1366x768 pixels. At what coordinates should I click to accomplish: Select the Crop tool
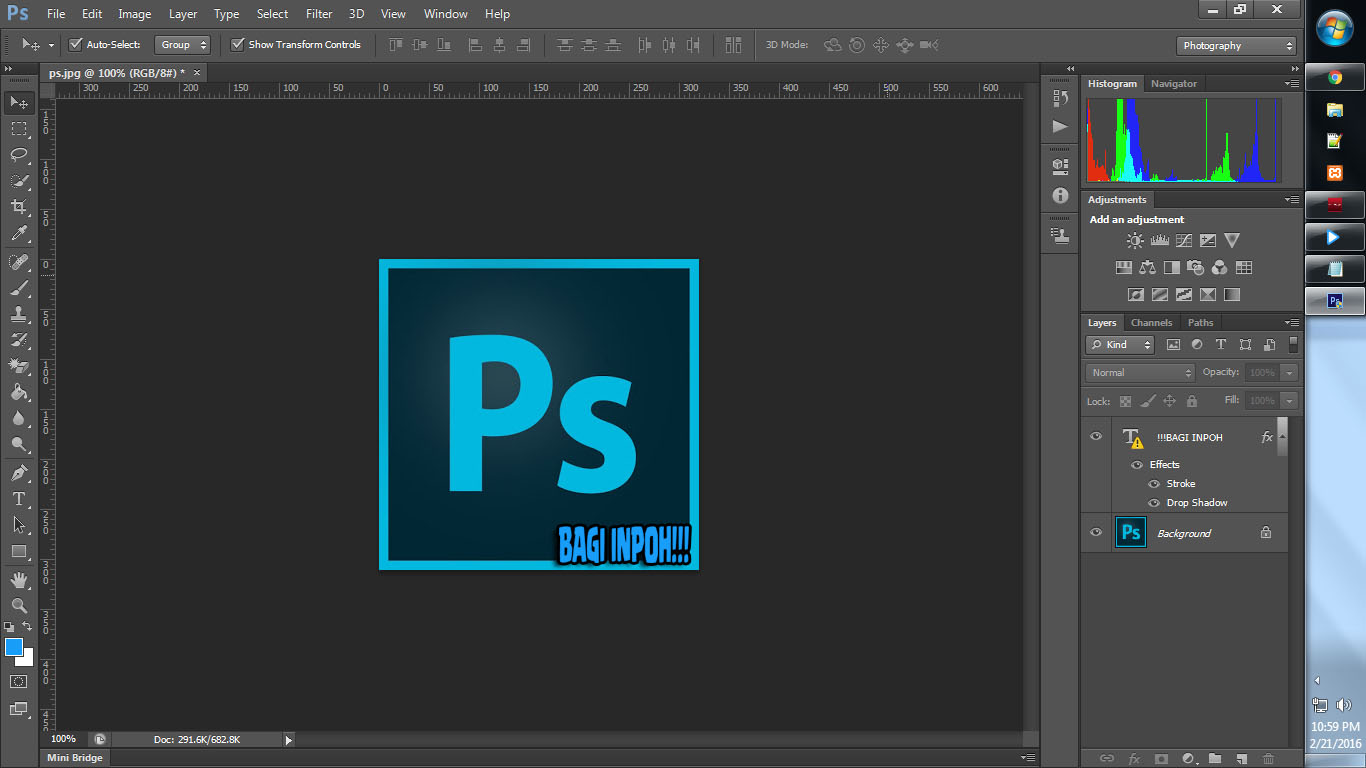coord(18,207)
